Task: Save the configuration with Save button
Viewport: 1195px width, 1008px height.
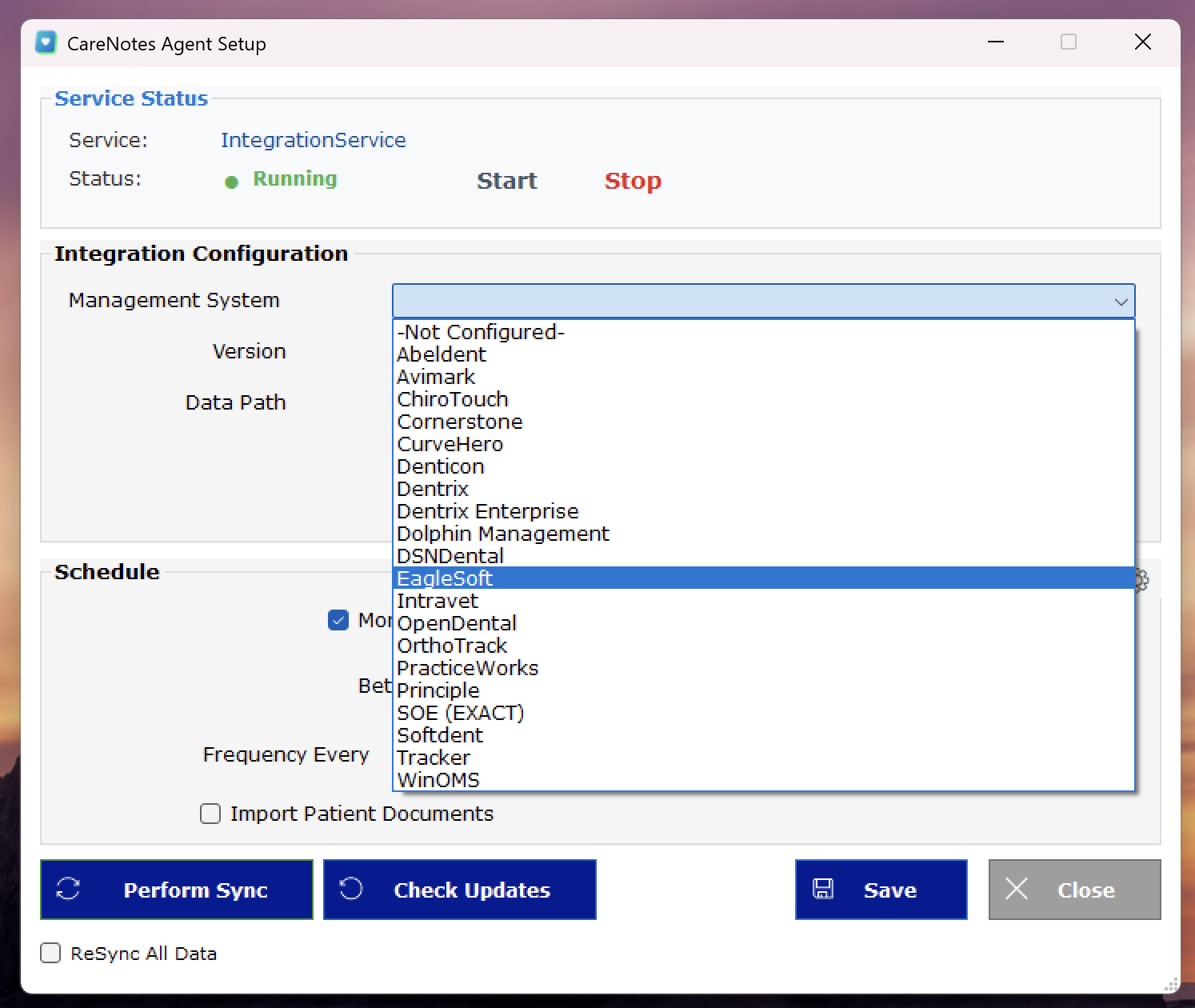Action: point(881,890)
